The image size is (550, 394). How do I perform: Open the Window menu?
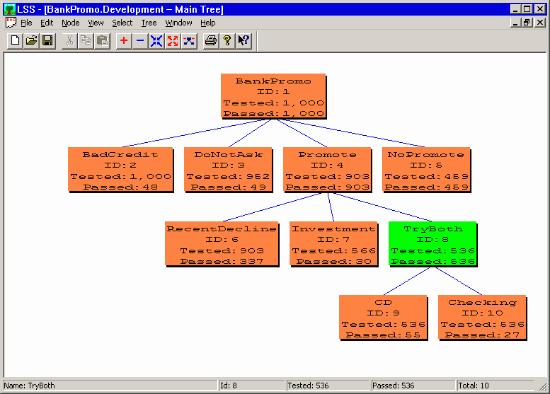pyautogui.click(x=179, y=23)
